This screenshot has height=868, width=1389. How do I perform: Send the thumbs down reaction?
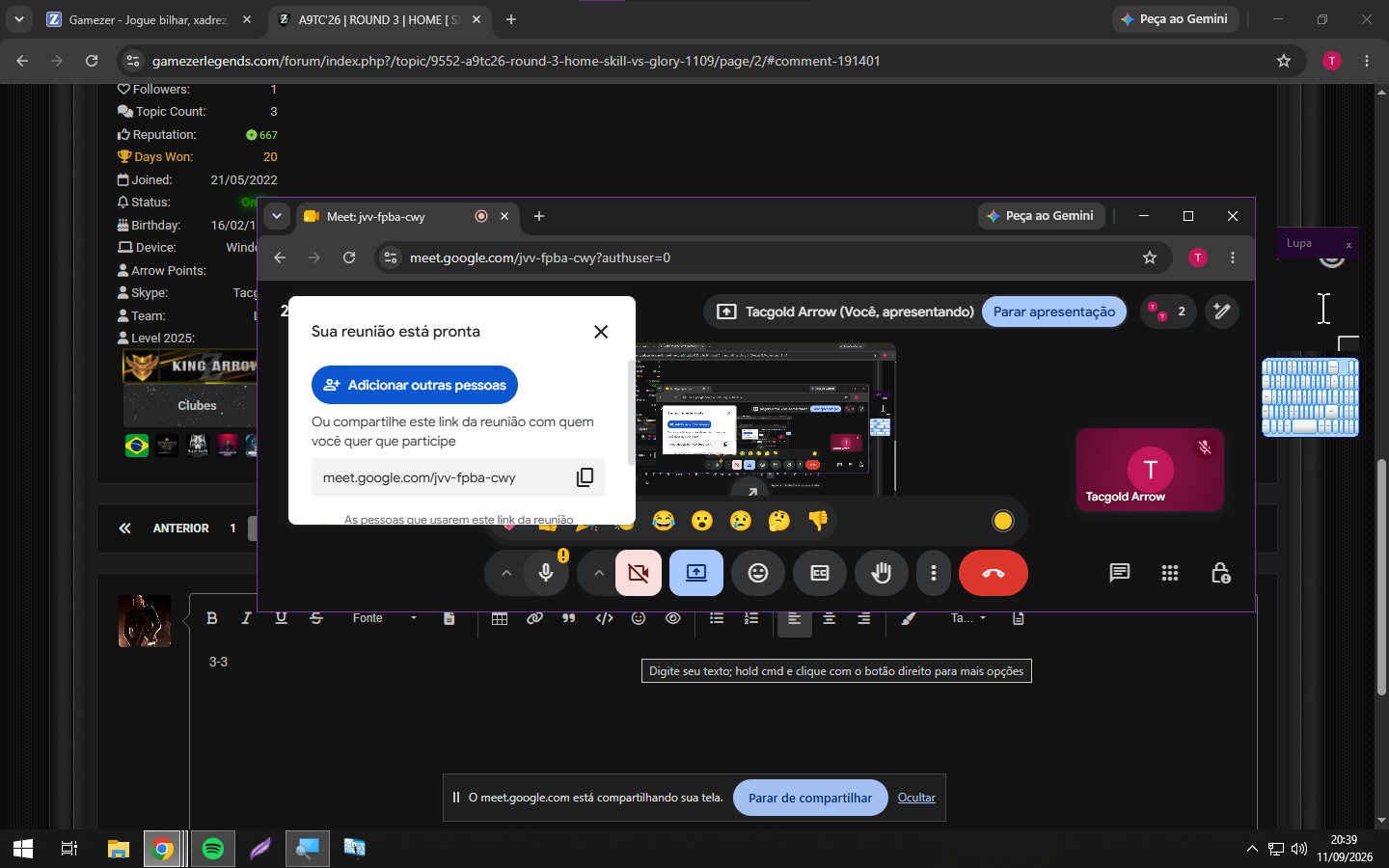pyautogui.click(x=818, y=521)
